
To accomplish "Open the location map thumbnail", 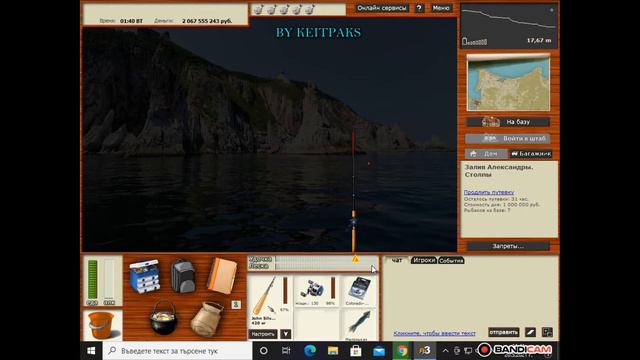I will point(508,83).
